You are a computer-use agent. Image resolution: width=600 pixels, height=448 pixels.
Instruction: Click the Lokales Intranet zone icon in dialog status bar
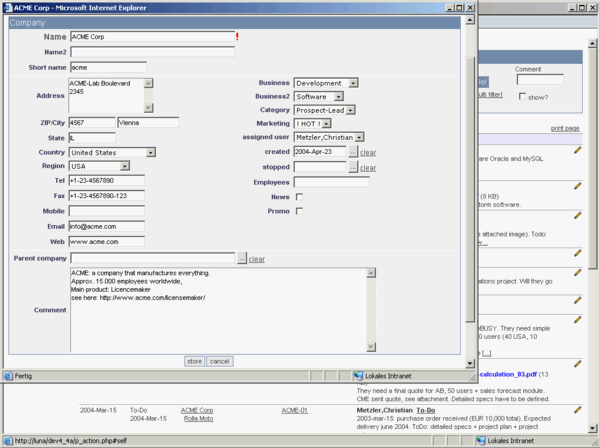(358, 376)
